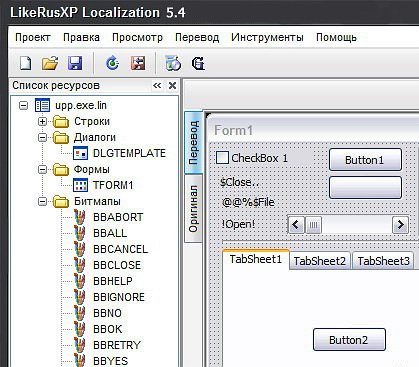Screen dimensions: 419x367
Task: Click the scrollbar right arrow
Action: 400,225
